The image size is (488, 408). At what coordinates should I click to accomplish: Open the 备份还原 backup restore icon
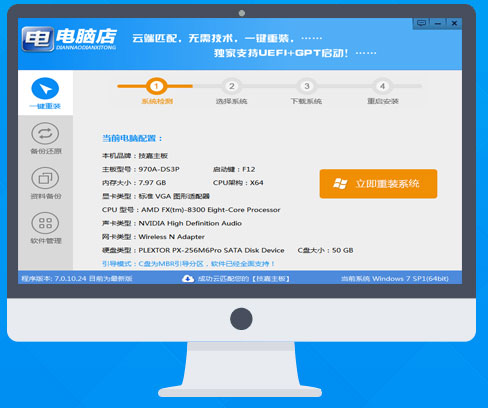point(45,133)
